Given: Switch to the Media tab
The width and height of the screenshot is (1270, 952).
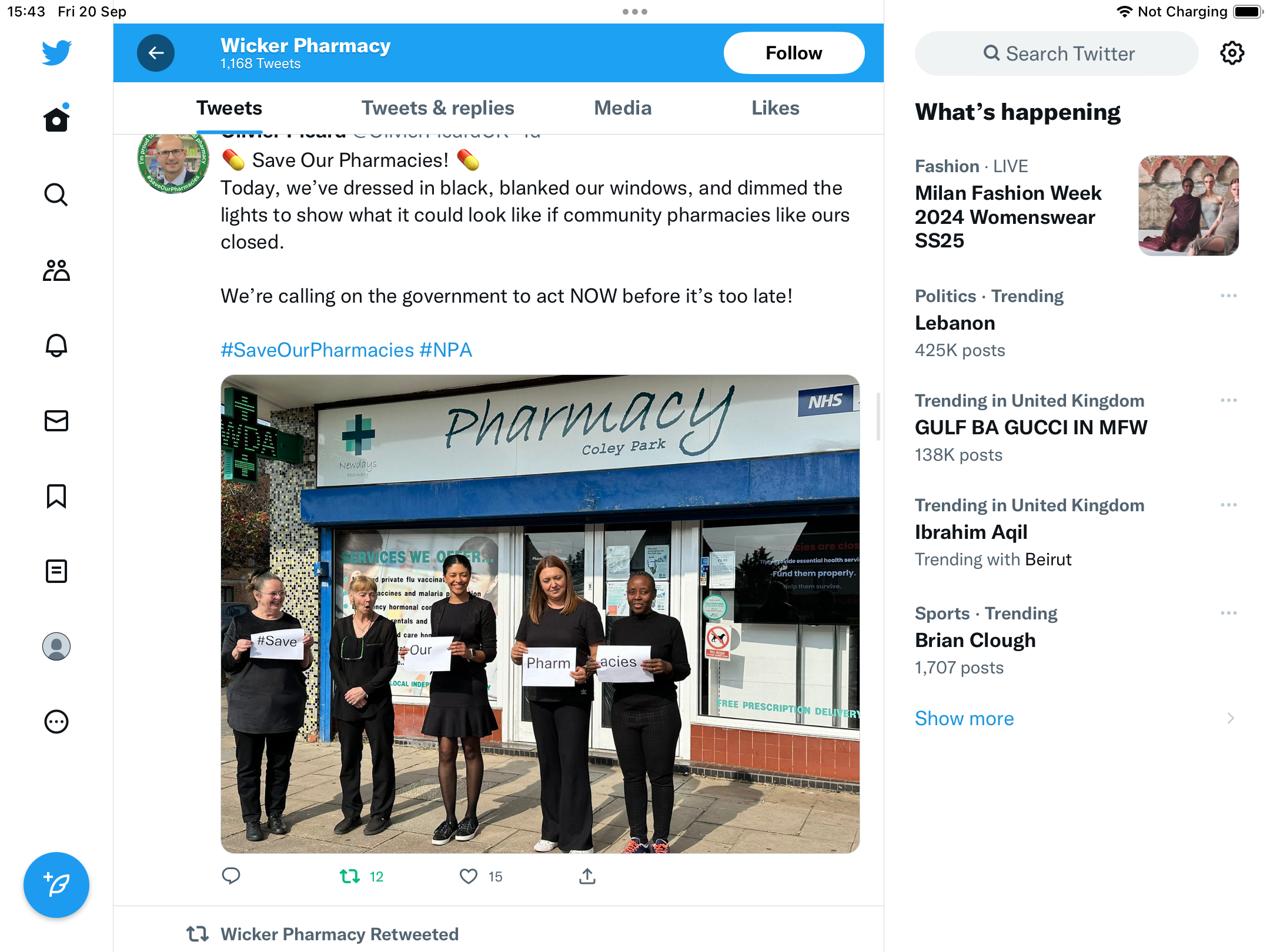Looking at the screenshot, I should coord(623,108).
